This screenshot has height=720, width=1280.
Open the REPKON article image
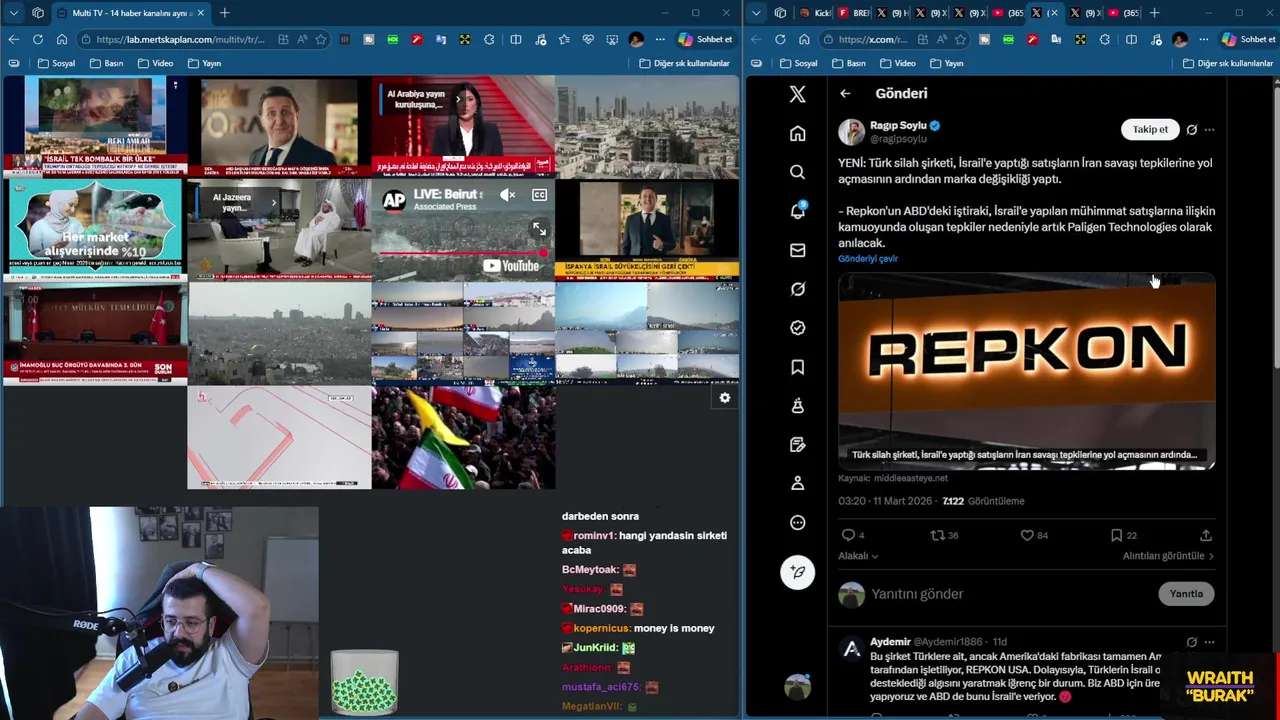[1026, 371]
